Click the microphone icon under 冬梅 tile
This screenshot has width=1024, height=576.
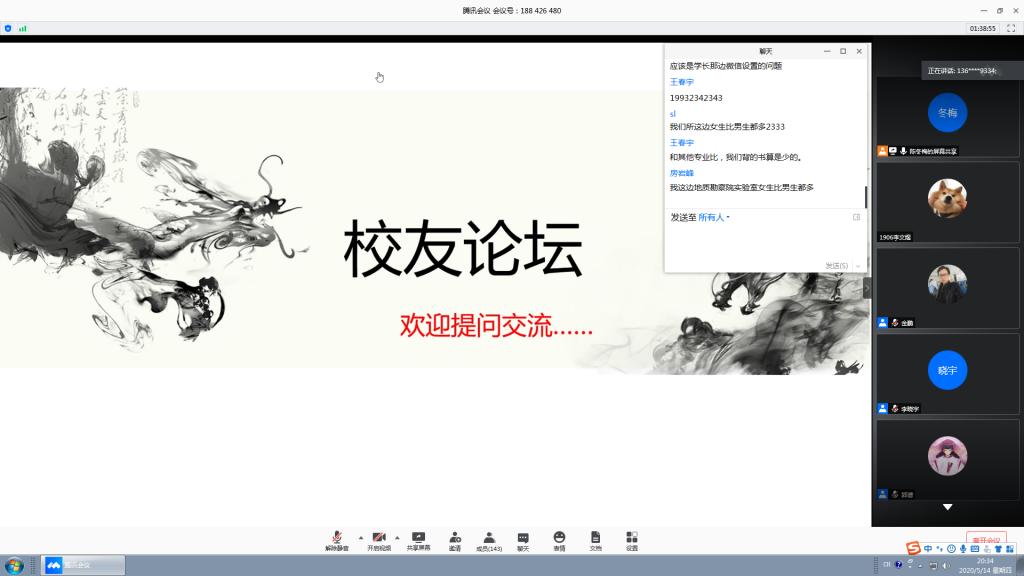[x=903, y=151]
